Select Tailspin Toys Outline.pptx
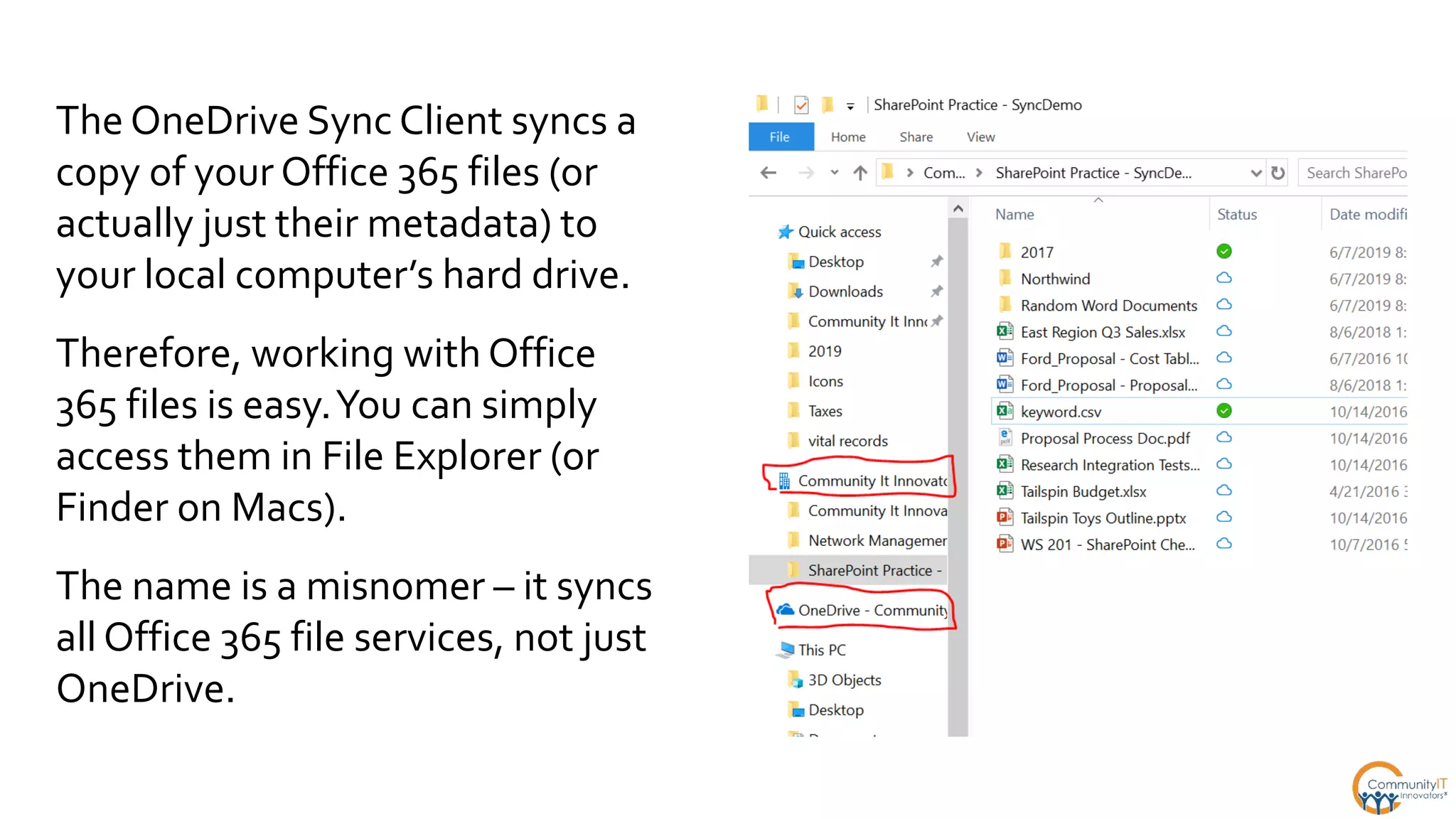Viewport: 1456px width, 819px height. pos(1091,518)
